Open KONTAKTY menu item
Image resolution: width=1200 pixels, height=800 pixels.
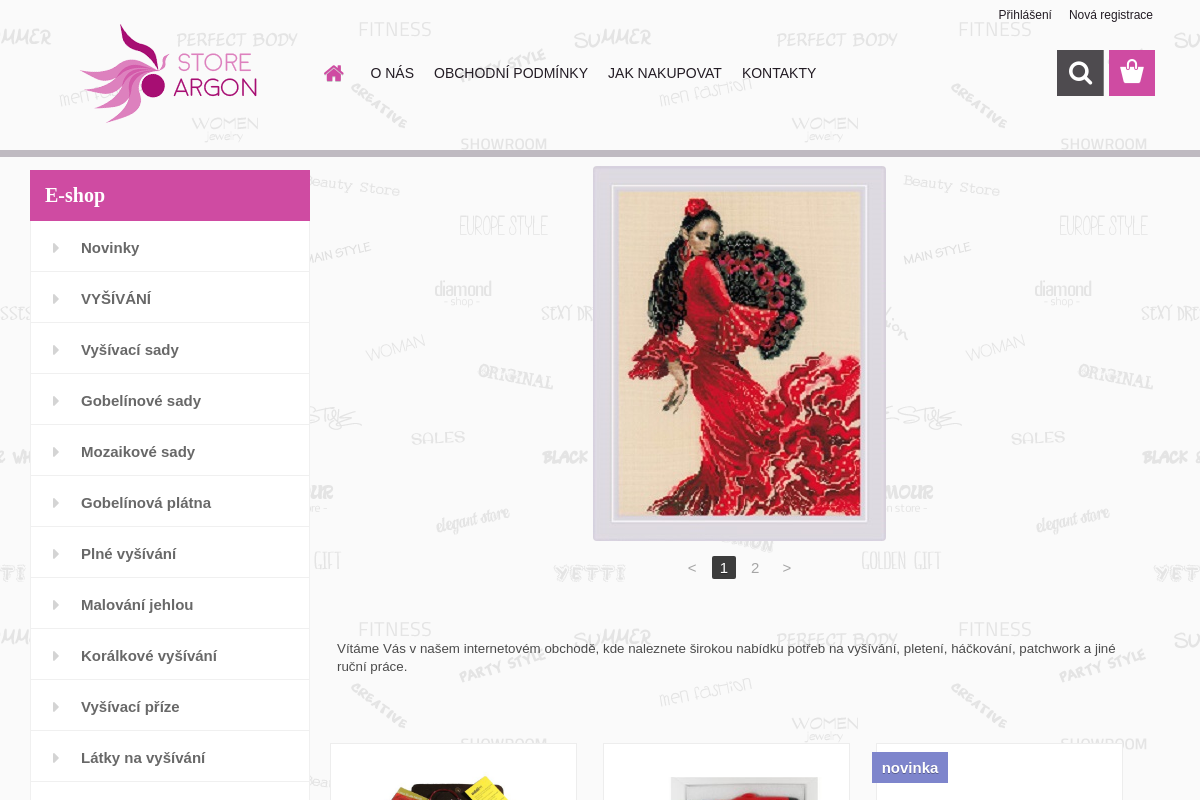[x=779, y=73]
